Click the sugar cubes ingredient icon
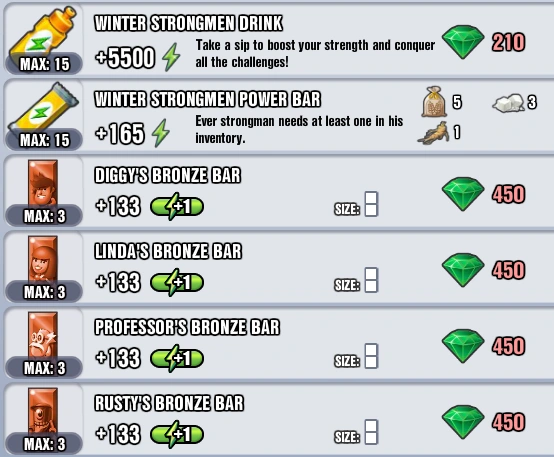554x457 pixels. [508, 103]
